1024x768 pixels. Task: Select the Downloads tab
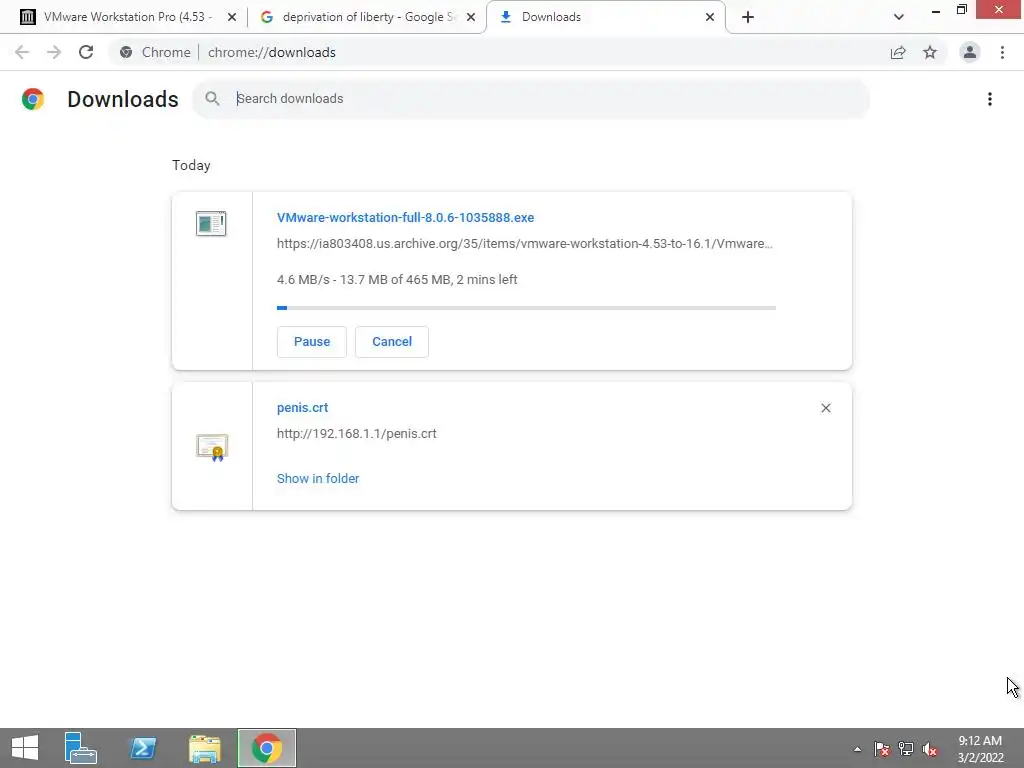click(x=604, y=17)
